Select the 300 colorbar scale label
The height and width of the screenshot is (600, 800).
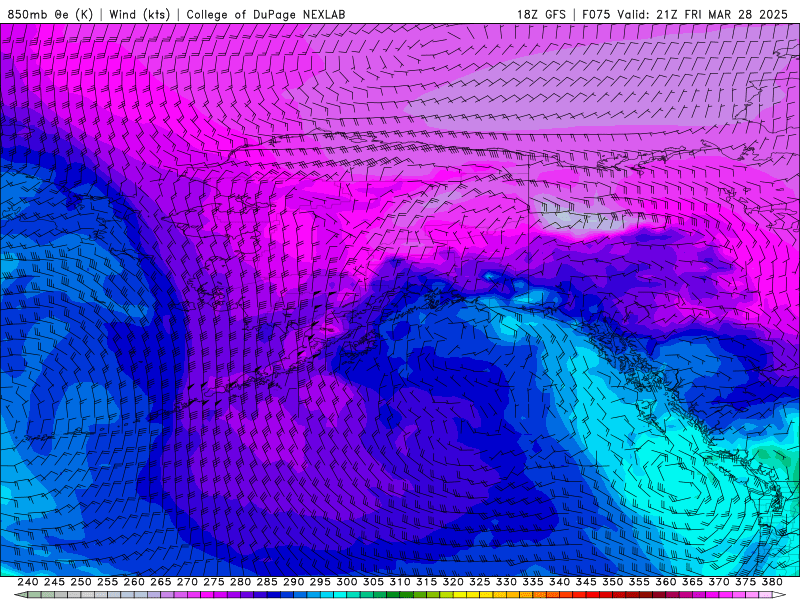pyautogui.click(x=346, y=582)
